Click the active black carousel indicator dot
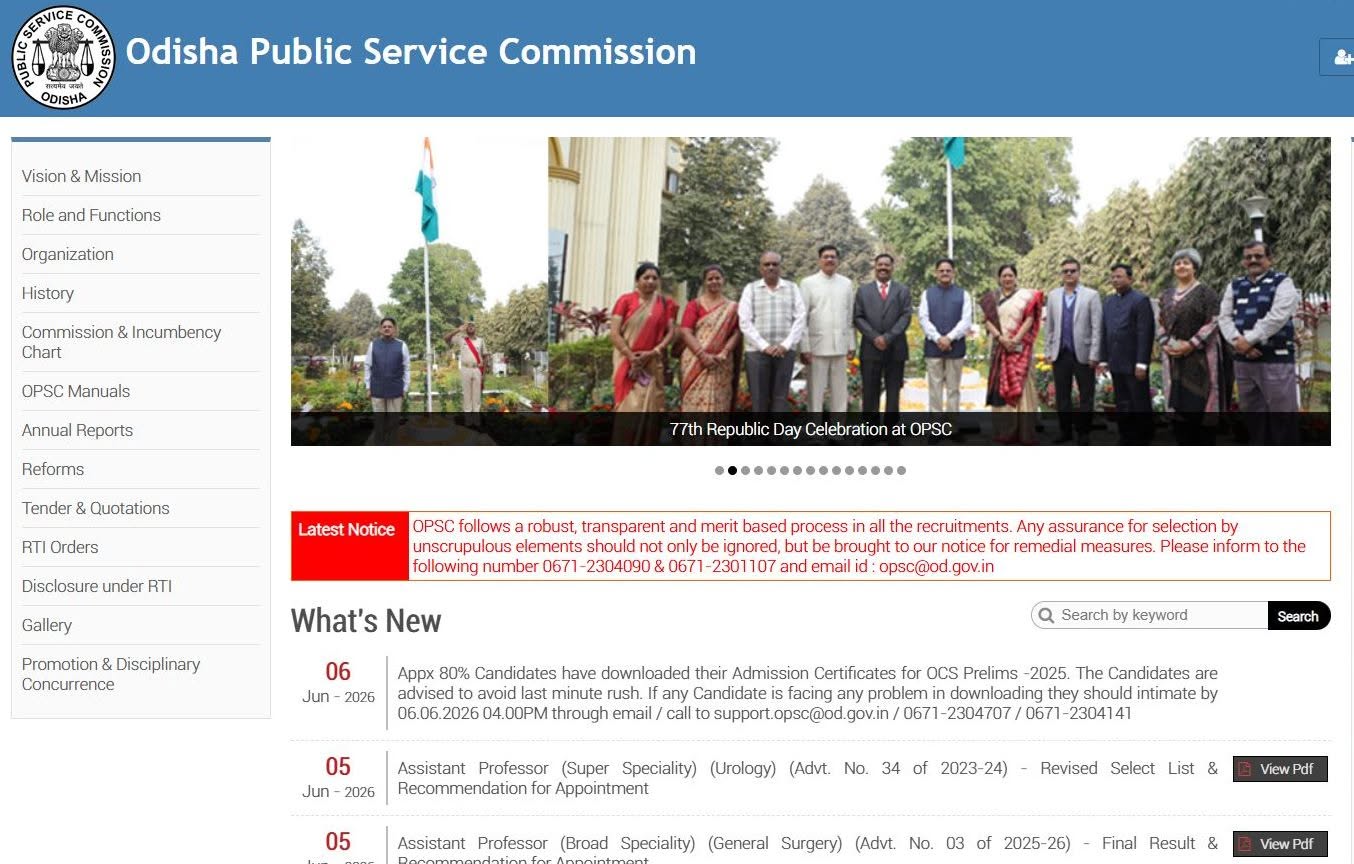This screenshot has width=1354, height=864. coord(732,470)
